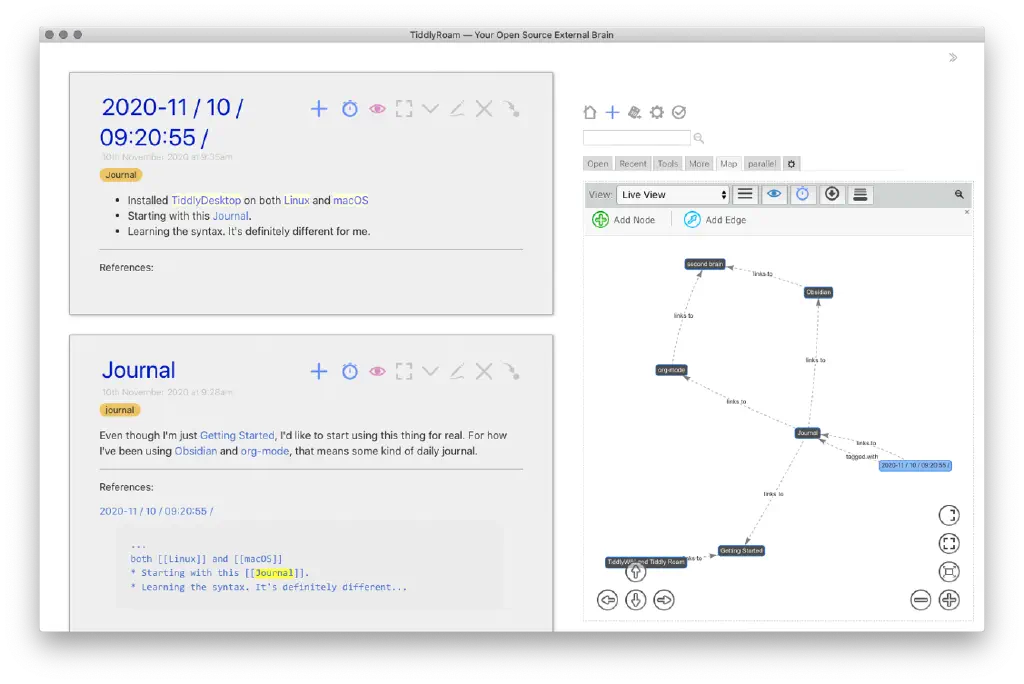Click the fit-to-screen map icon above zoom
This screenshot has width=1024, height=684.
(x=949, y=572)
